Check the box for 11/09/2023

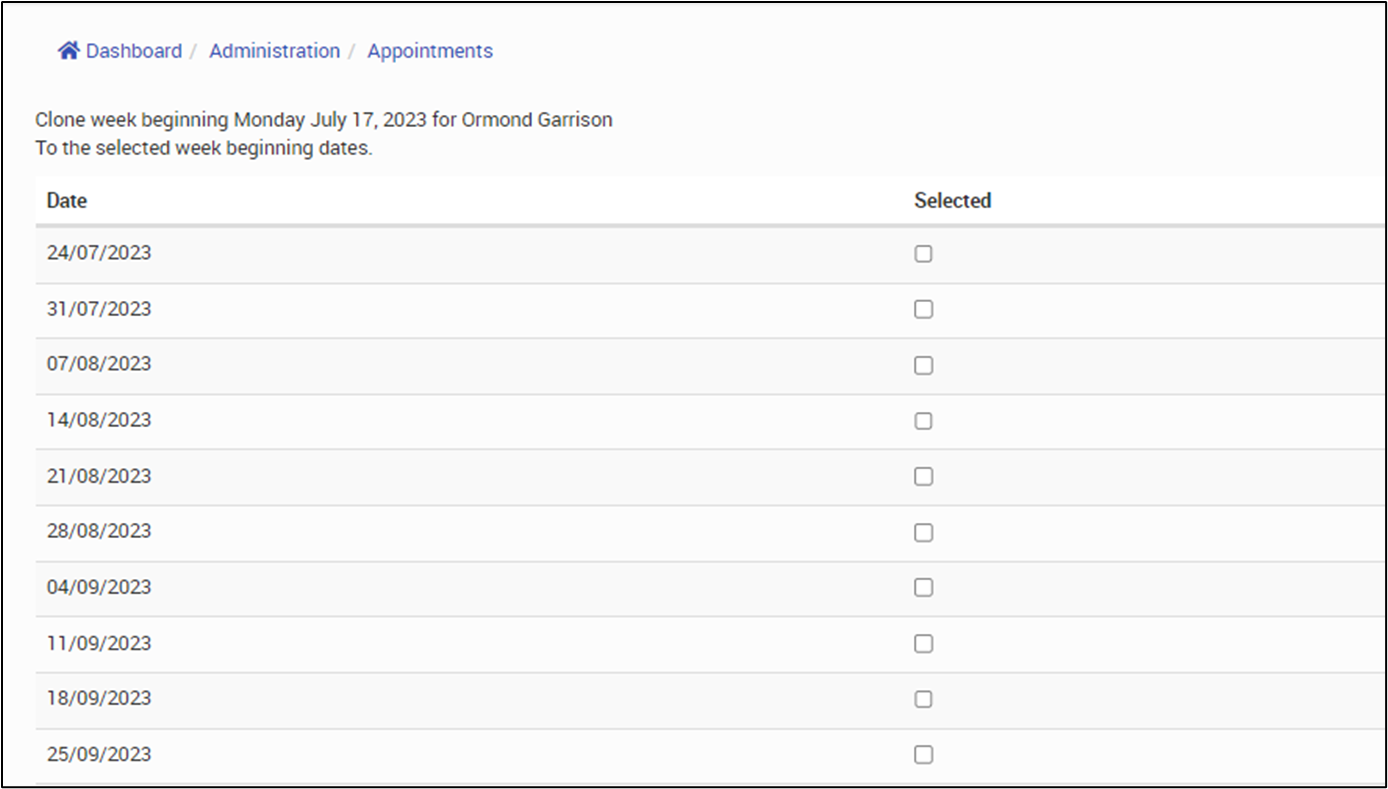coord(923,643)
